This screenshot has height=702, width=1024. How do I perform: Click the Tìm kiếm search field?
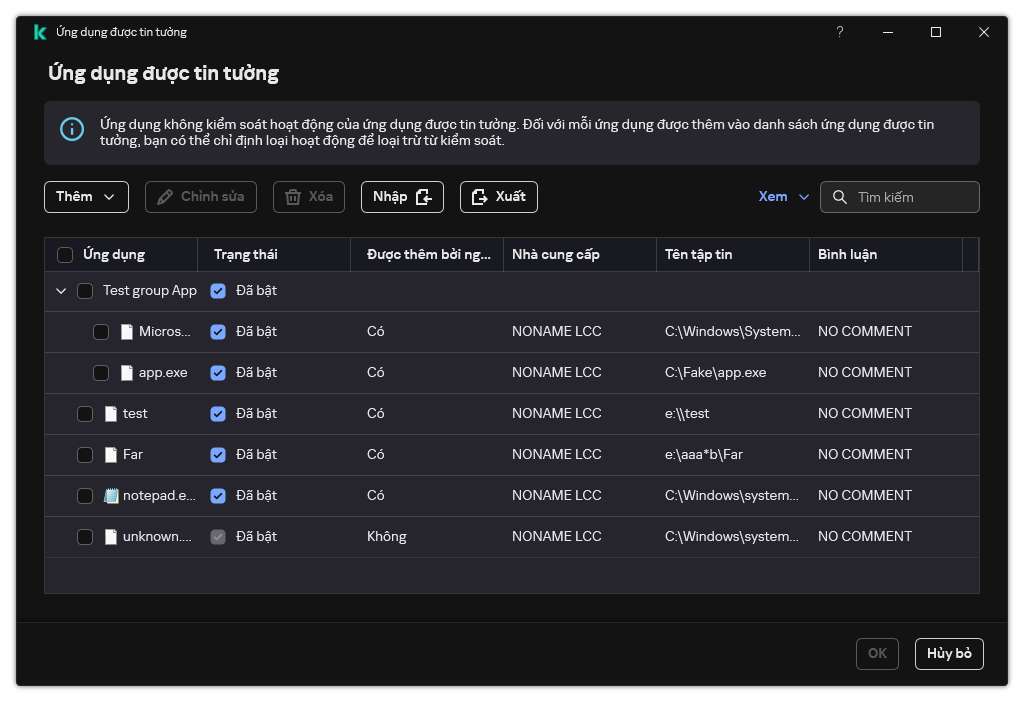pyautogui.click(x=912, y=197)
